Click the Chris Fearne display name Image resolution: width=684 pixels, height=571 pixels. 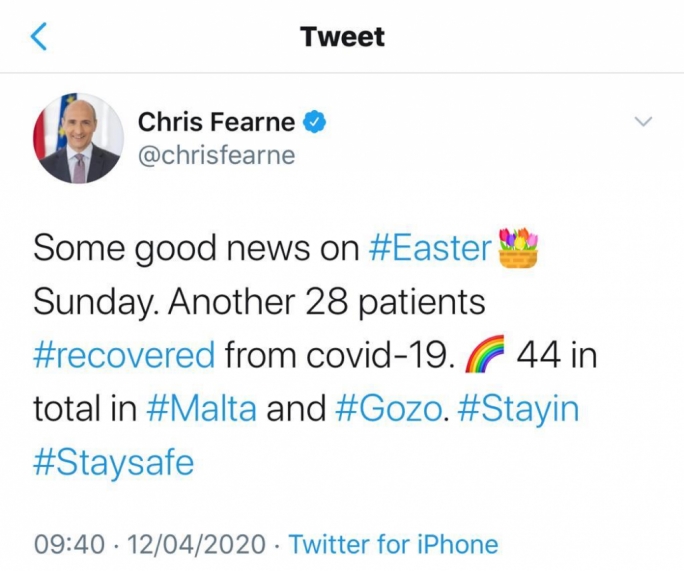click(x=216, y=122)
